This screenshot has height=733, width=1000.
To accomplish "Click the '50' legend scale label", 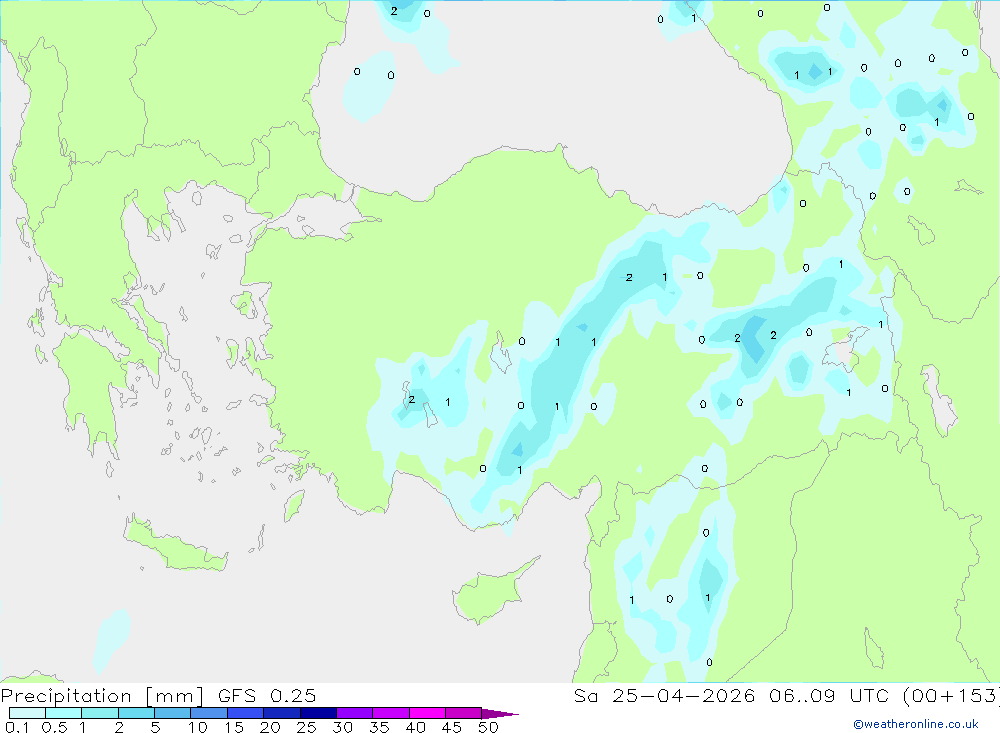I will tap(488, 727).
